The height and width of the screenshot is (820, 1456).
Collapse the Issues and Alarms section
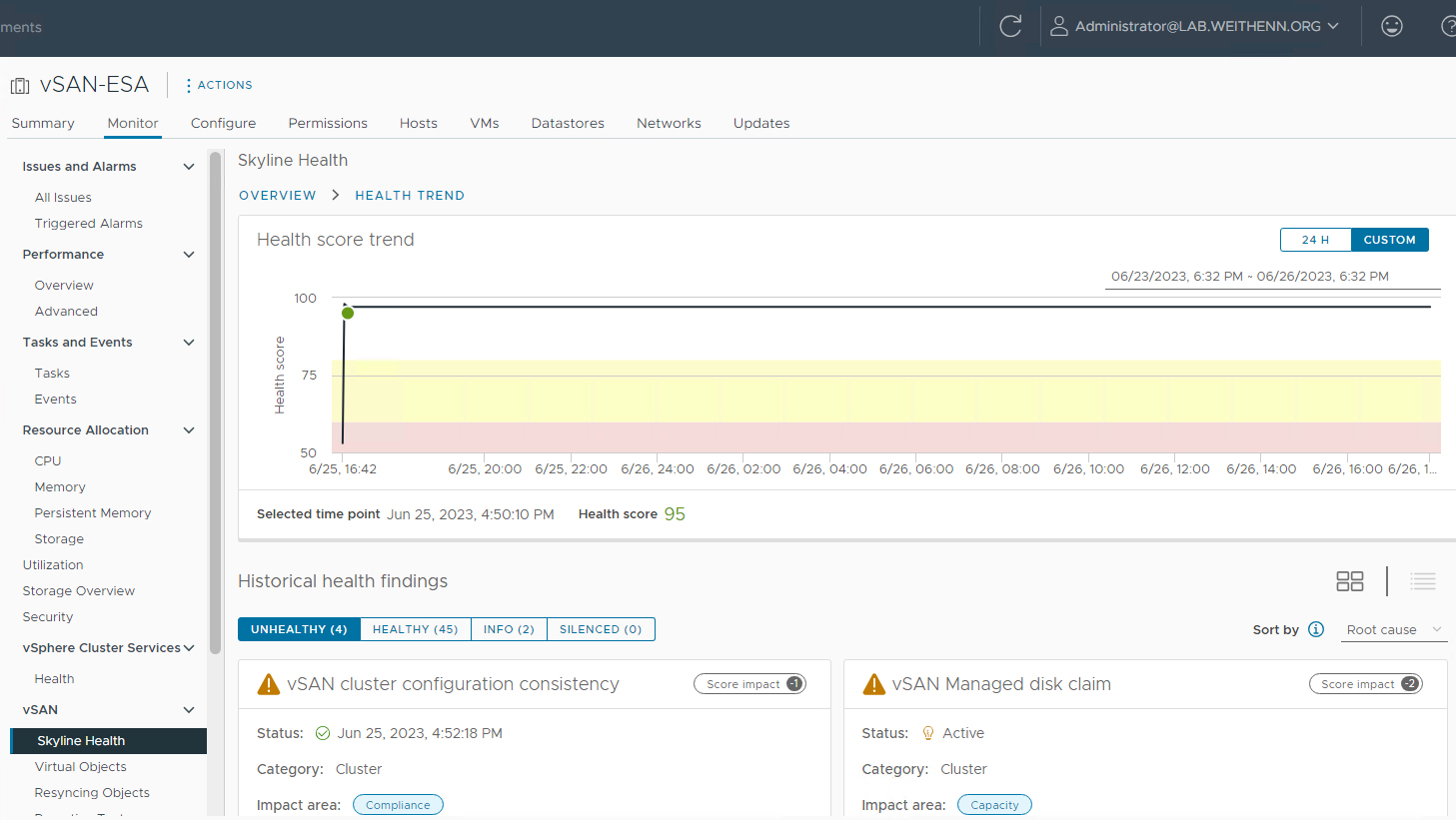[189, 167]
